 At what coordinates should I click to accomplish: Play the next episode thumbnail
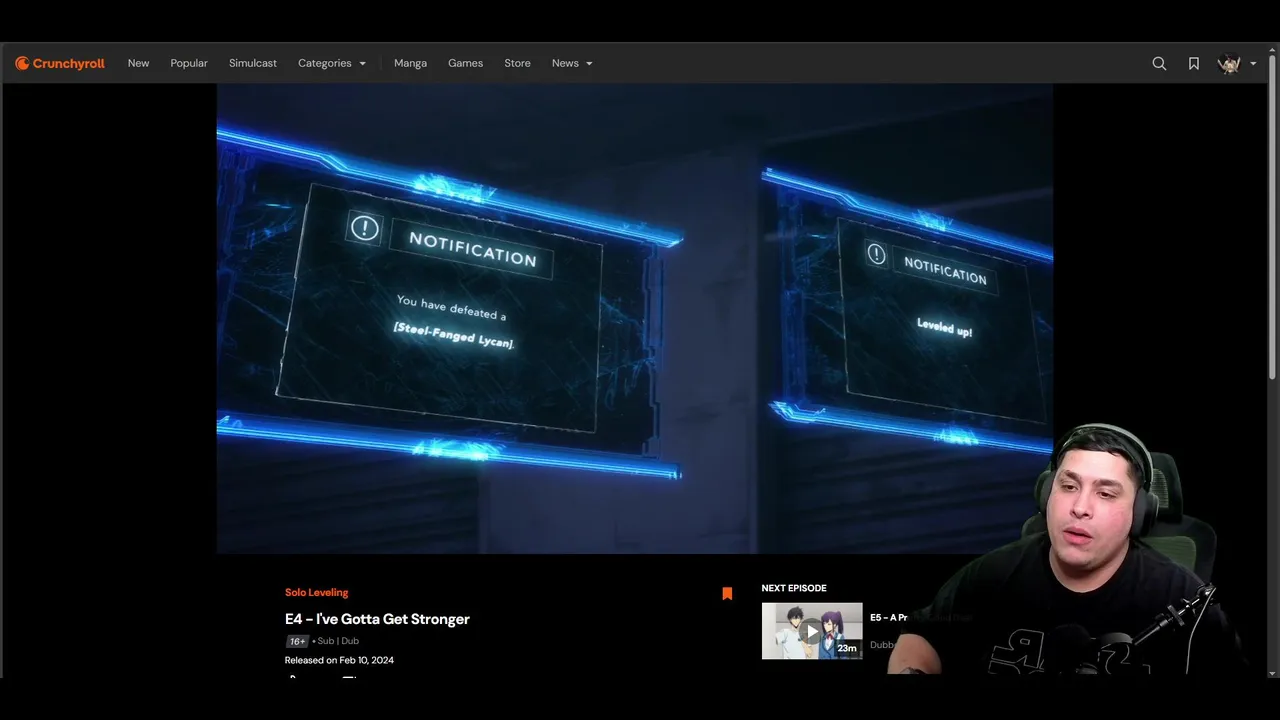(x=812, y=630)
